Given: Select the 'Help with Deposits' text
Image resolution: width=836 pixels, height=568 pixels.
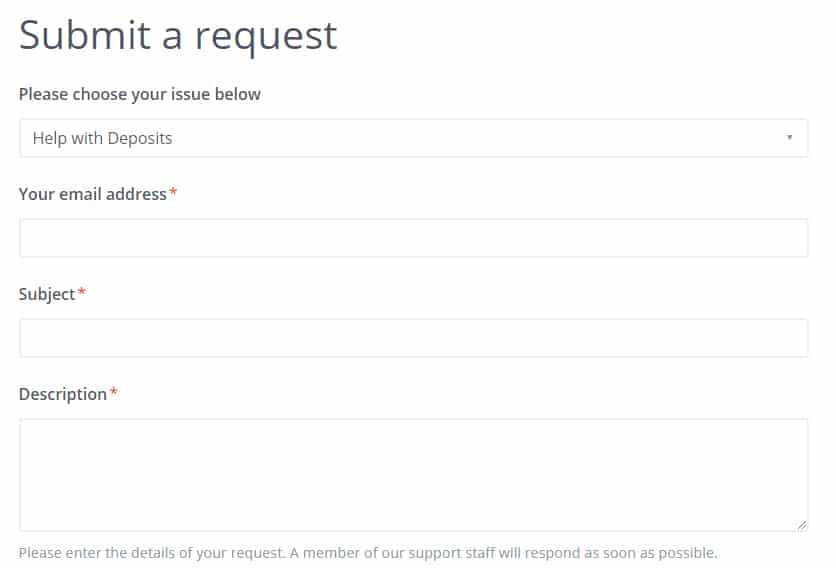Looking at the screenshot, I should click(102, 138).
